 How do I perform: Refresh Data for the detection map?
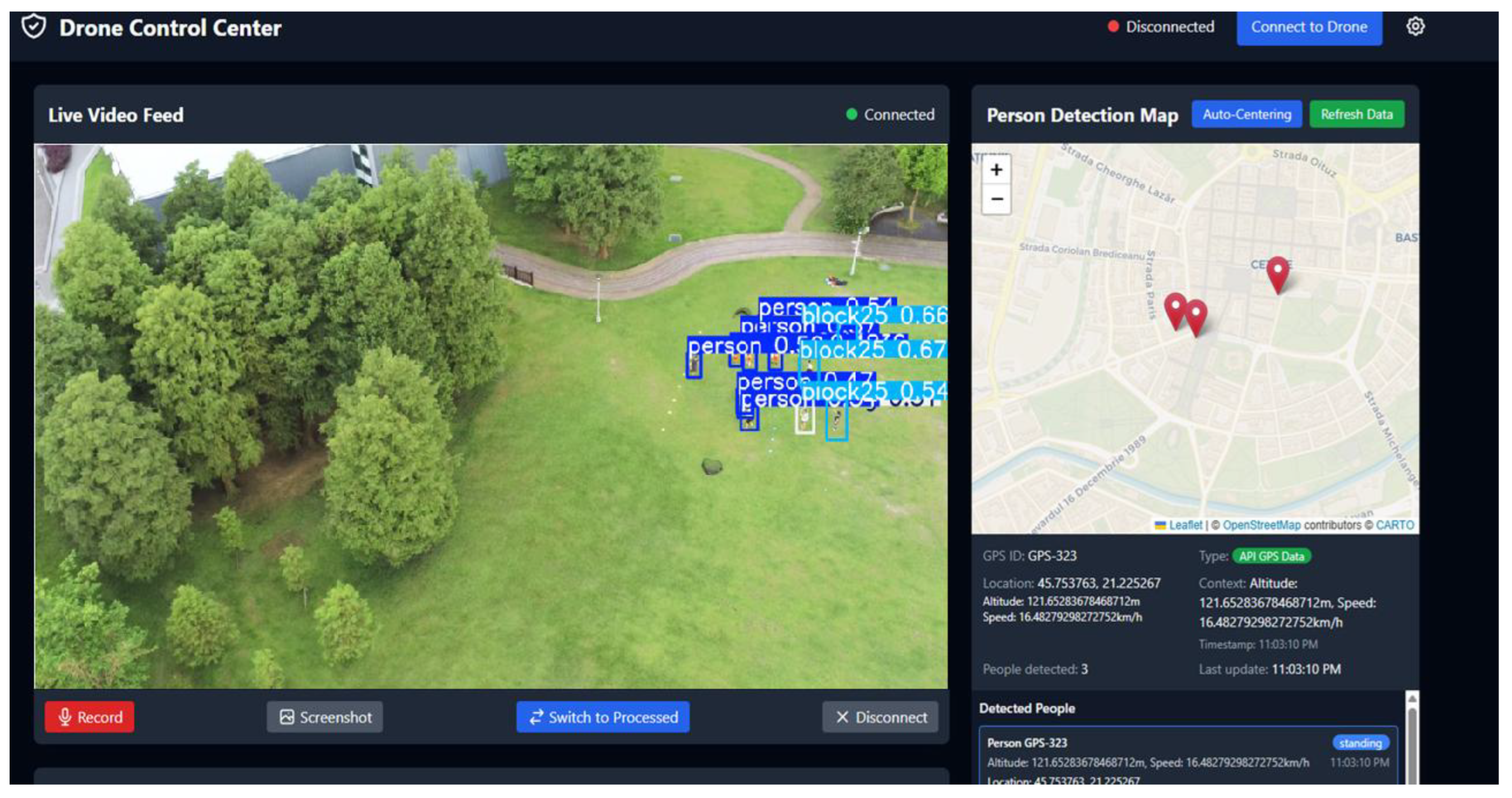(x=1356, y=115)
